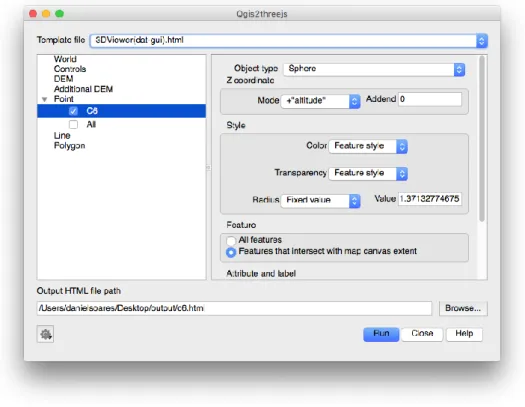Enable the C6 layer checkbox
The width and height of the screenshot is (525, 407).
click(x=73, y=111)
